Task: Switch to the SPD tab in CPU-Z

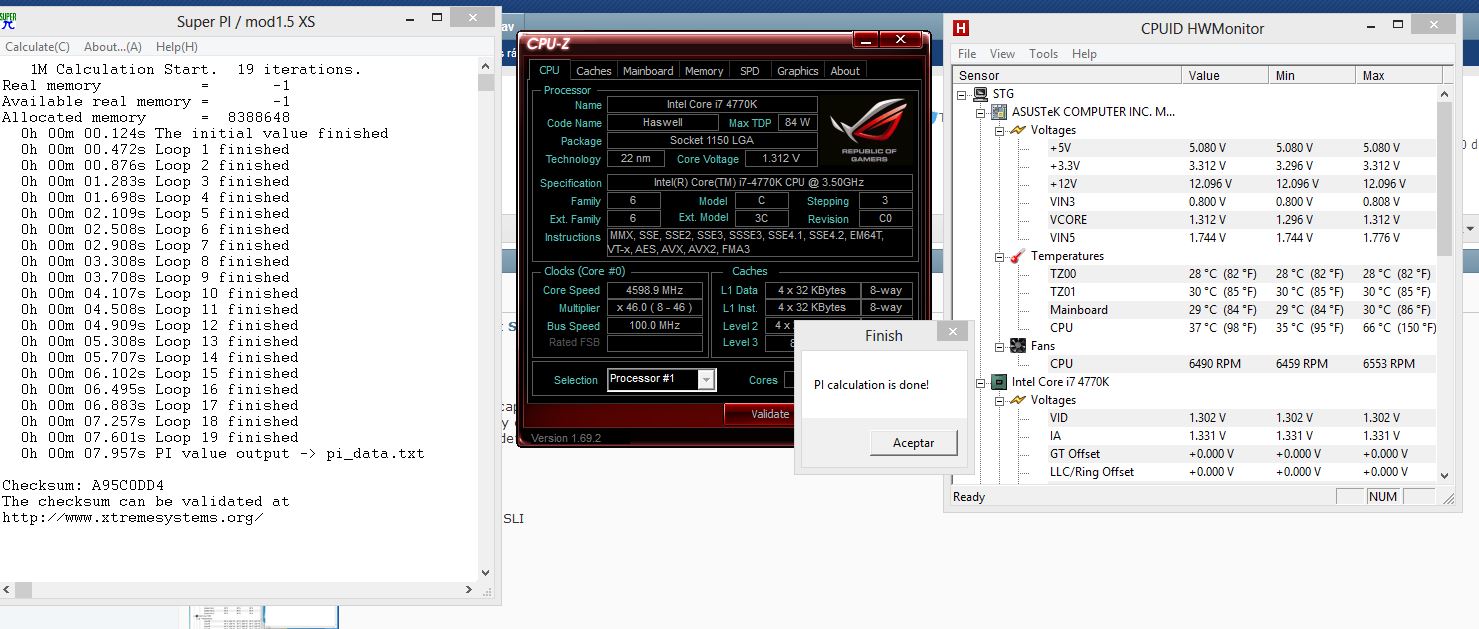Action: pyautogui.click(x=749, y=70)
